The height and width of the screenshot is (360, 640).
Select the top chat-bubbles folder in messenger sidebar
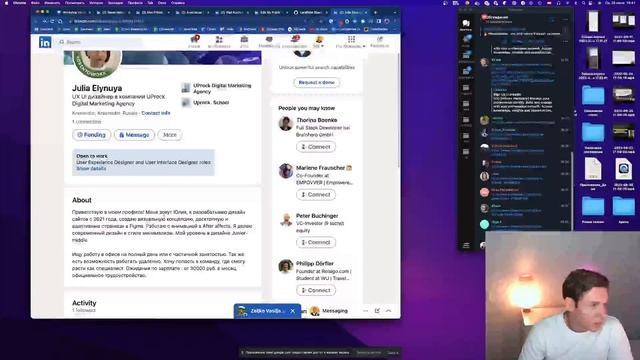[x=466, y=24]
